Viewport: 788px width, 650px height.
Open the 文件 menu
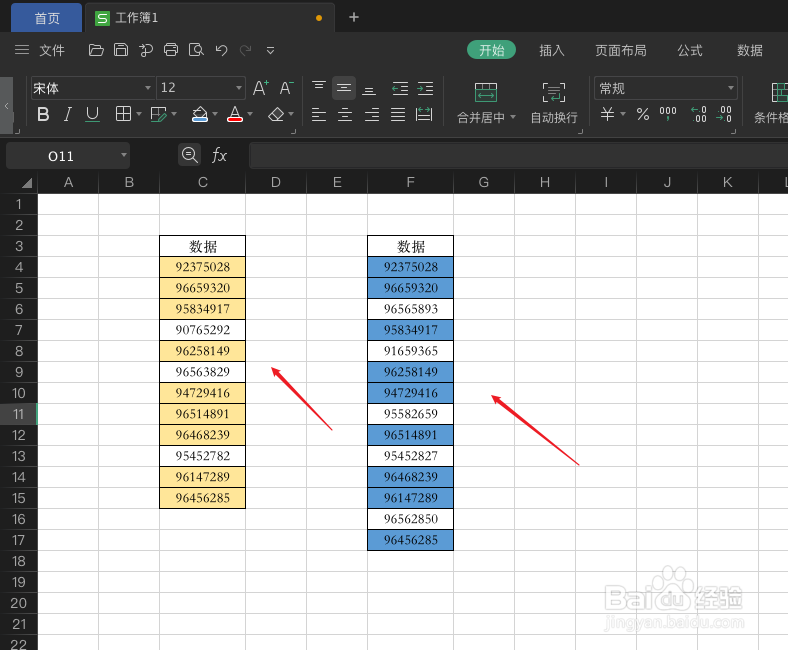pyautogui.click(x=52, y=50)
